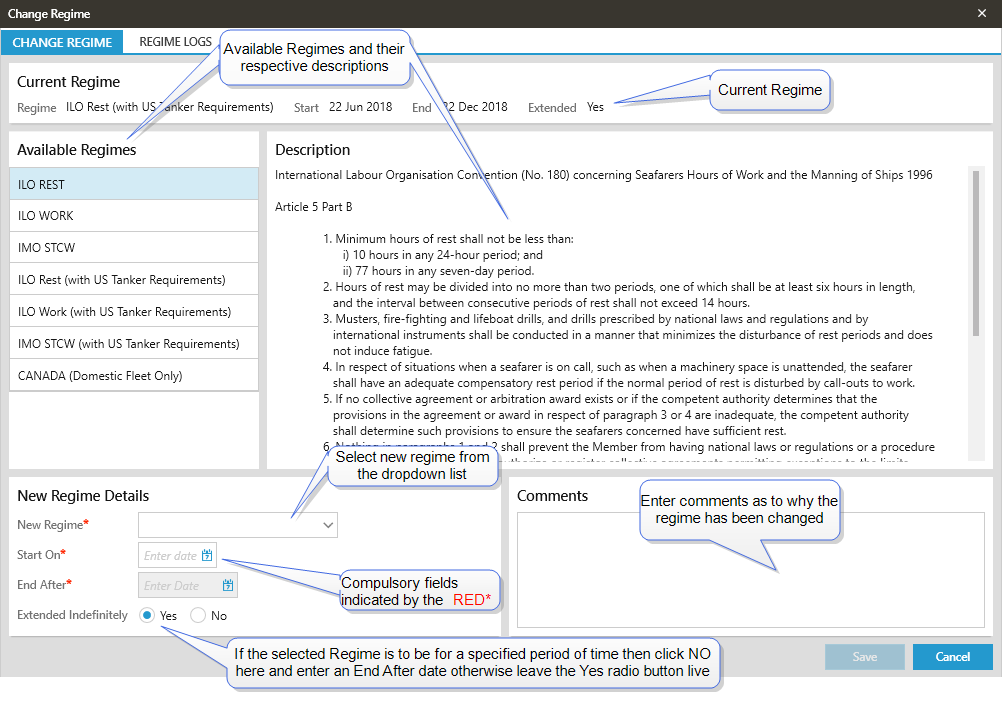Select ILO Rest with US Tanker Requirements

point(134,280)
